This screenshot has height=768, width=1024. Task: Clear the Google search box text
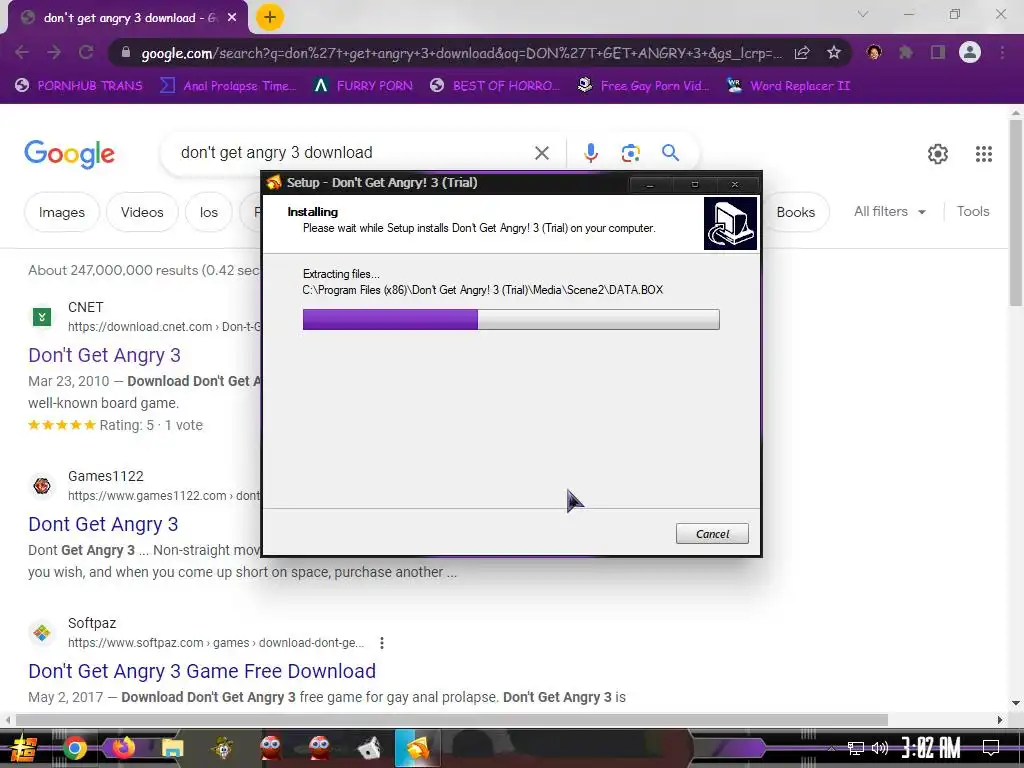[541, 153]
